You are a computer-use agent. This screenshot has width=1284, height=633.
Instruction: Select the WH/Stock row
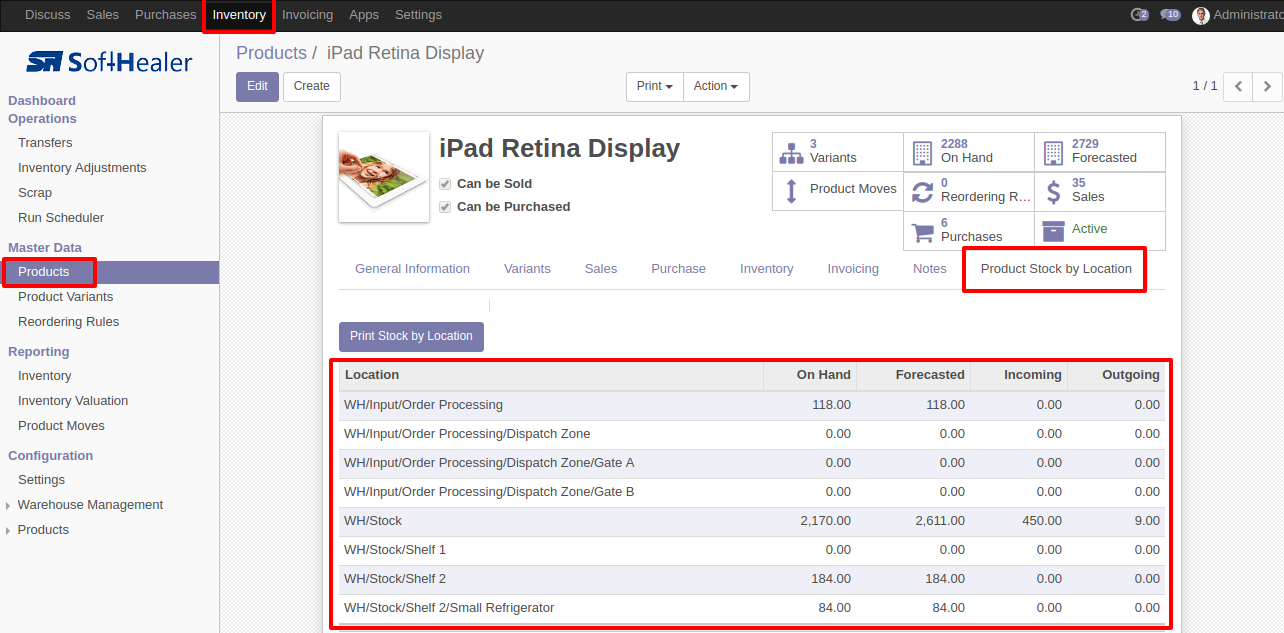click(752, 521)
